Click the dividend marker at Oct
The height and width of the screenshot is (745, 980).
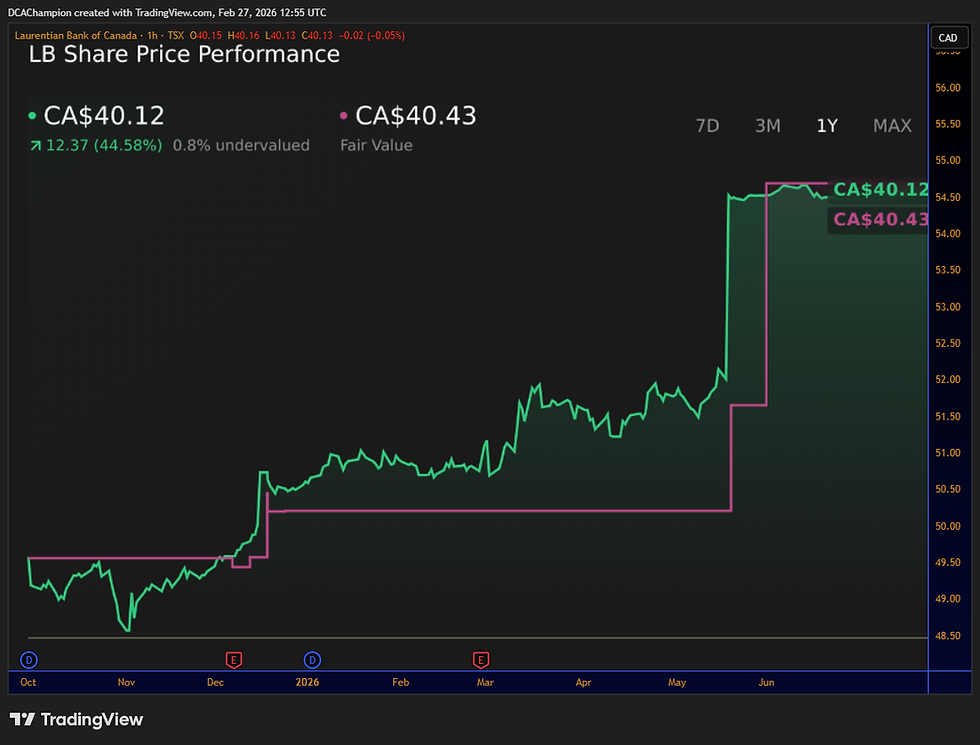[x=29, y=659]
